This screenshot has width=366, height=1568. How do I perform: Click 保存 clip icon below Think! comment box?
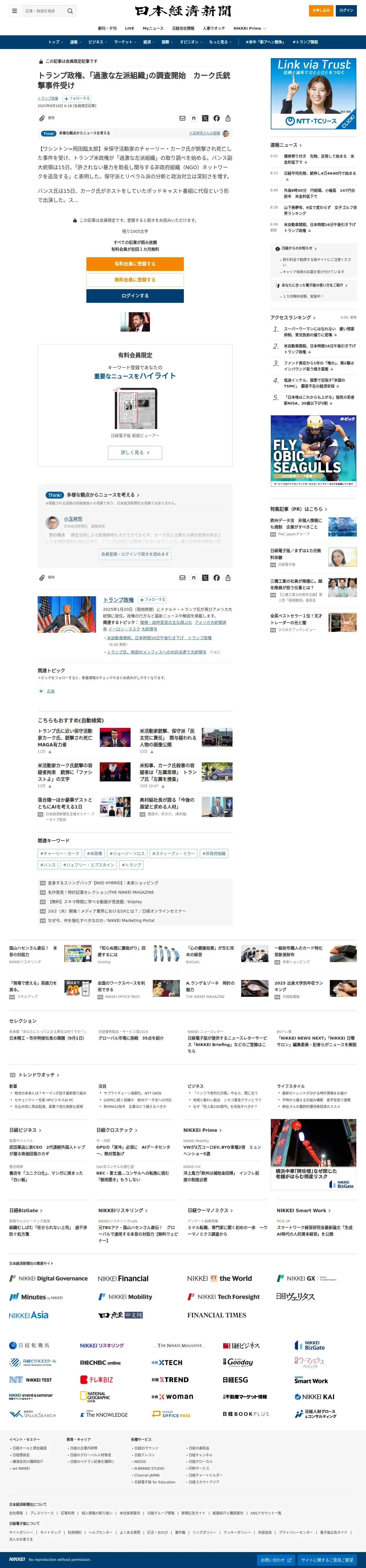[42, 578]
